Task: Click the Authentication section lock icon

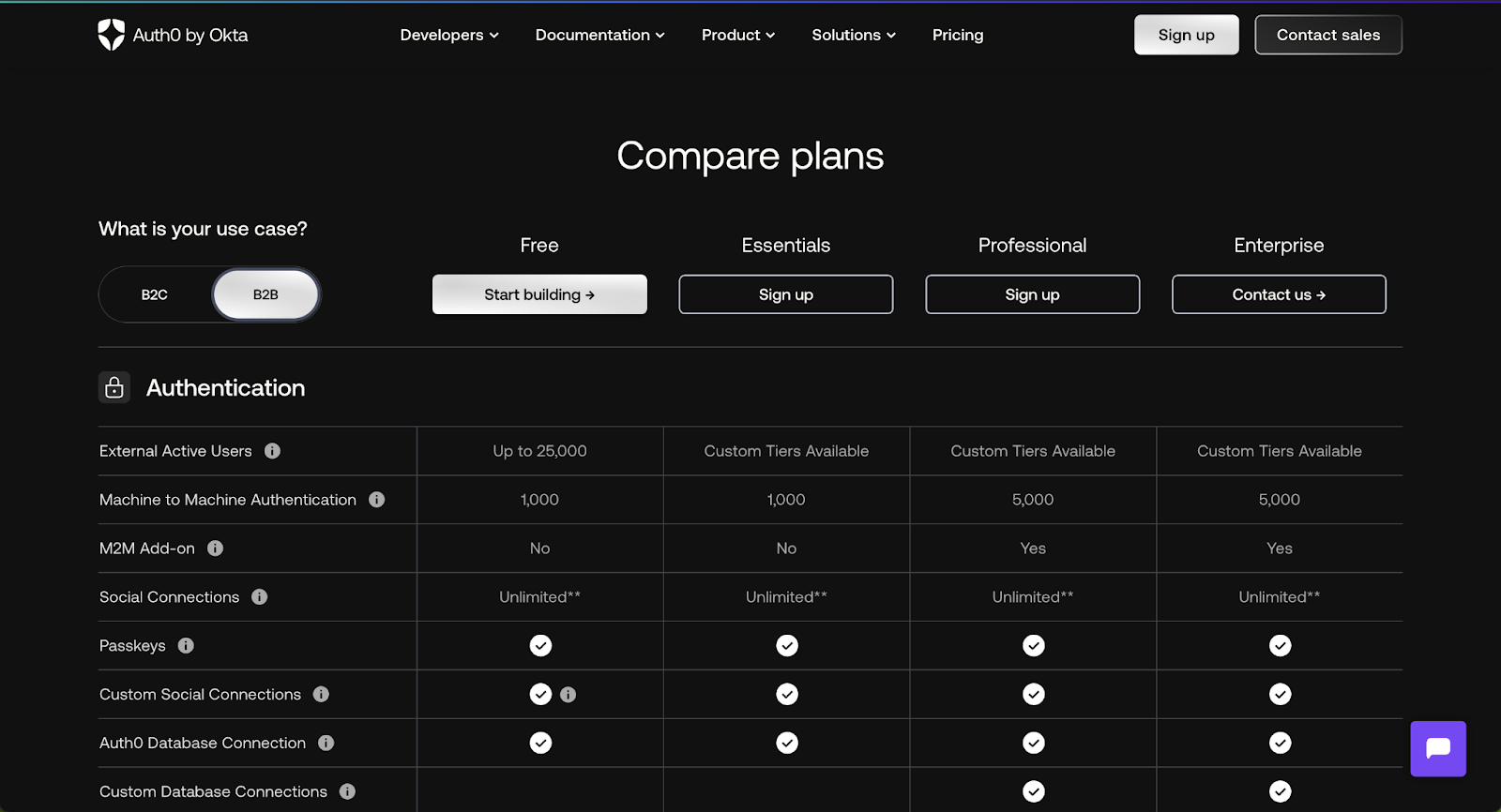Action: pyautogui.click(x=114, y=387)
